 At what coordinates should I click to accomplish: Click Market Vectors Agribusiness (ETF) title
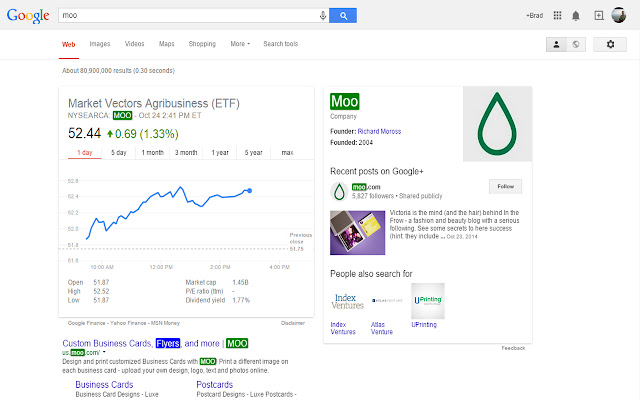(x=153, y=103)
